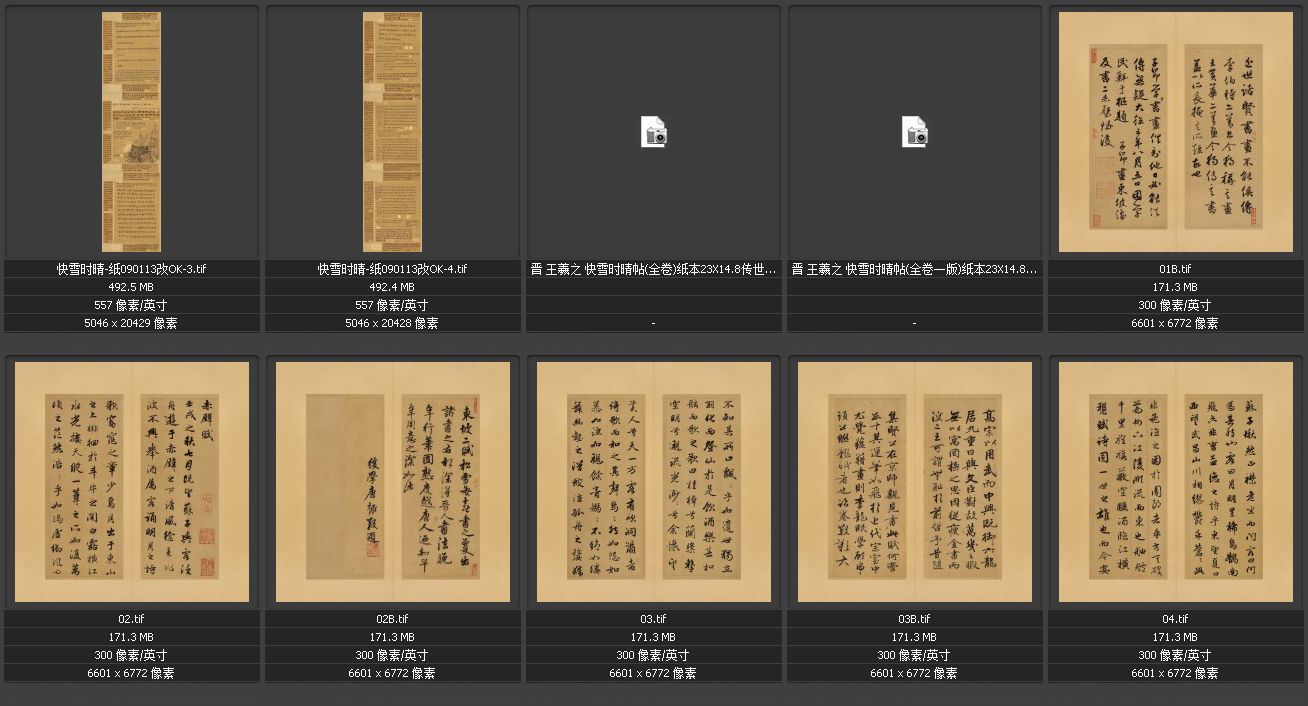Viewport: 1308px width, 706px height.
Task: Select the 快雪时晴-纸090113改OK-4.tif scroll thumbnail
Action: [x=392, y=132]
